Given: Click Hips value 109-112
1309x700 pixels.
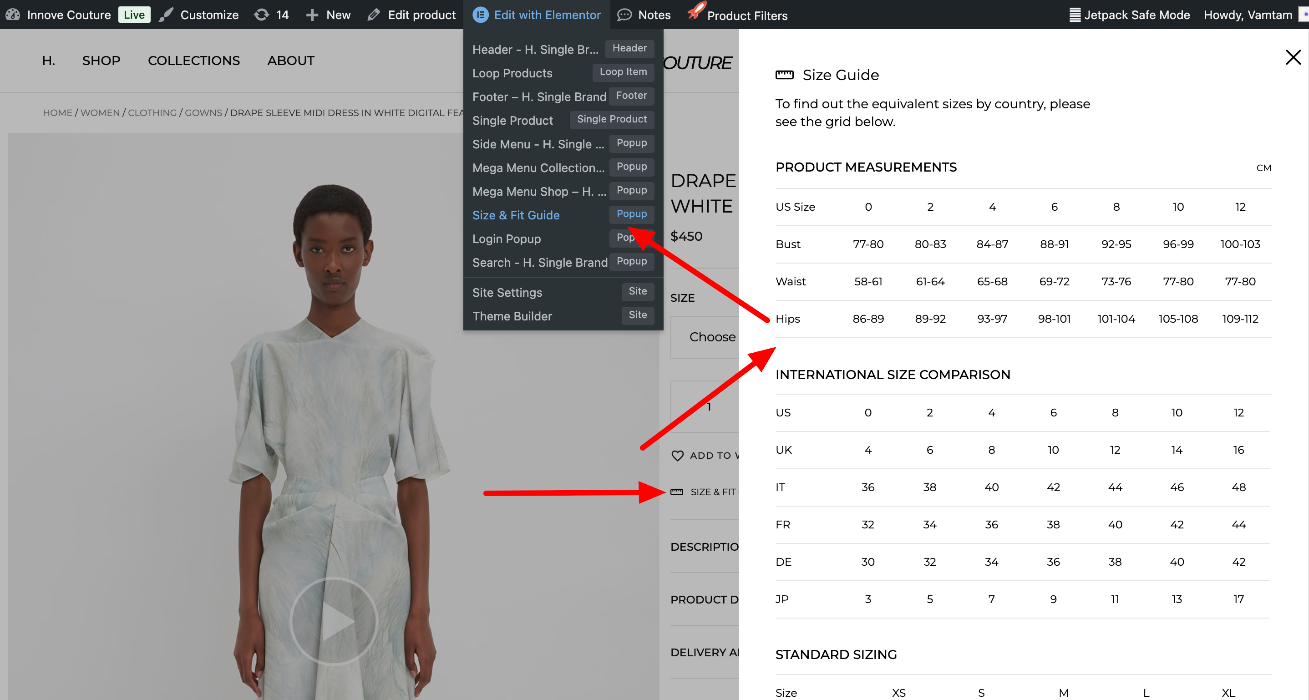Looking at the screenshot, I should 1240,319.
